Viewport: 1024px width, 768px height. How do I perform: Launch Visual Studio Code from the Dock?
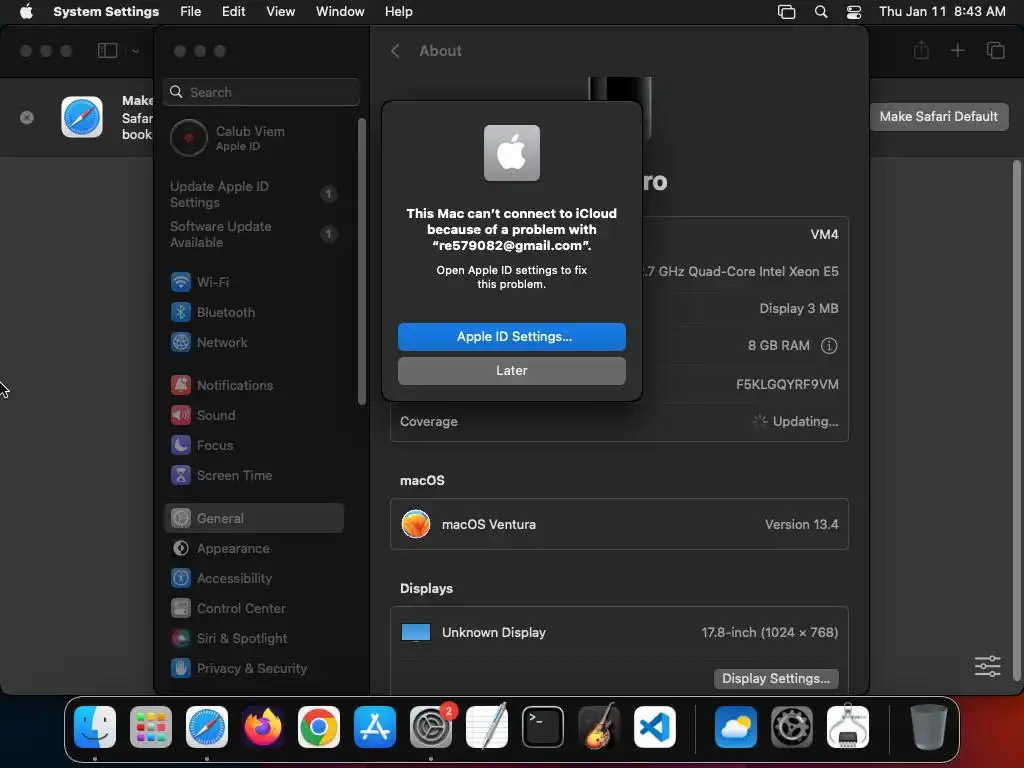pos(655,727)
